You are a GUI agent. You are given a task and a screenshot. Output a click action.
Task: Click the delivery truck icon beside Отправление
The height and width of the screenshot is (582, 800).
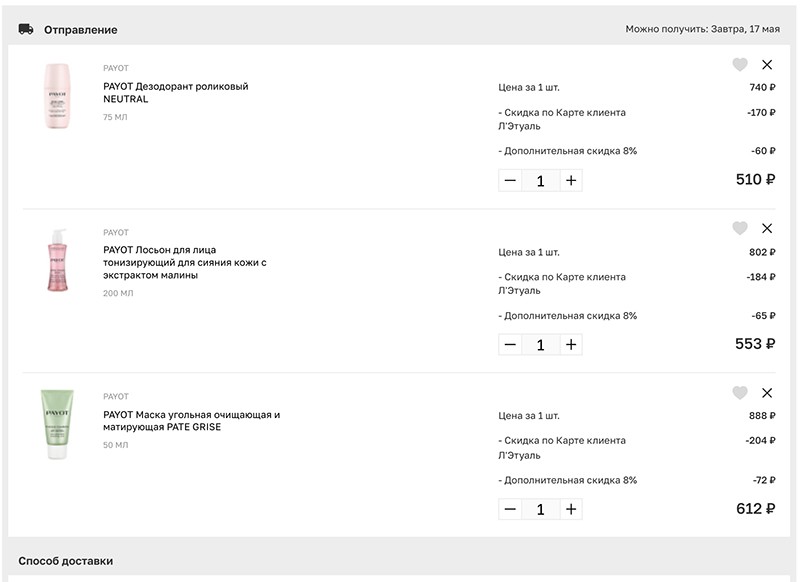tap(26, 30)
